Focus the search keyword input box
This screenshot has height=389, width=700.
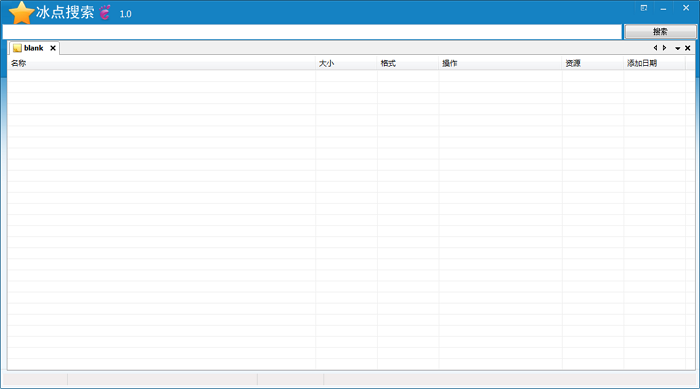[x=312, y=32]
